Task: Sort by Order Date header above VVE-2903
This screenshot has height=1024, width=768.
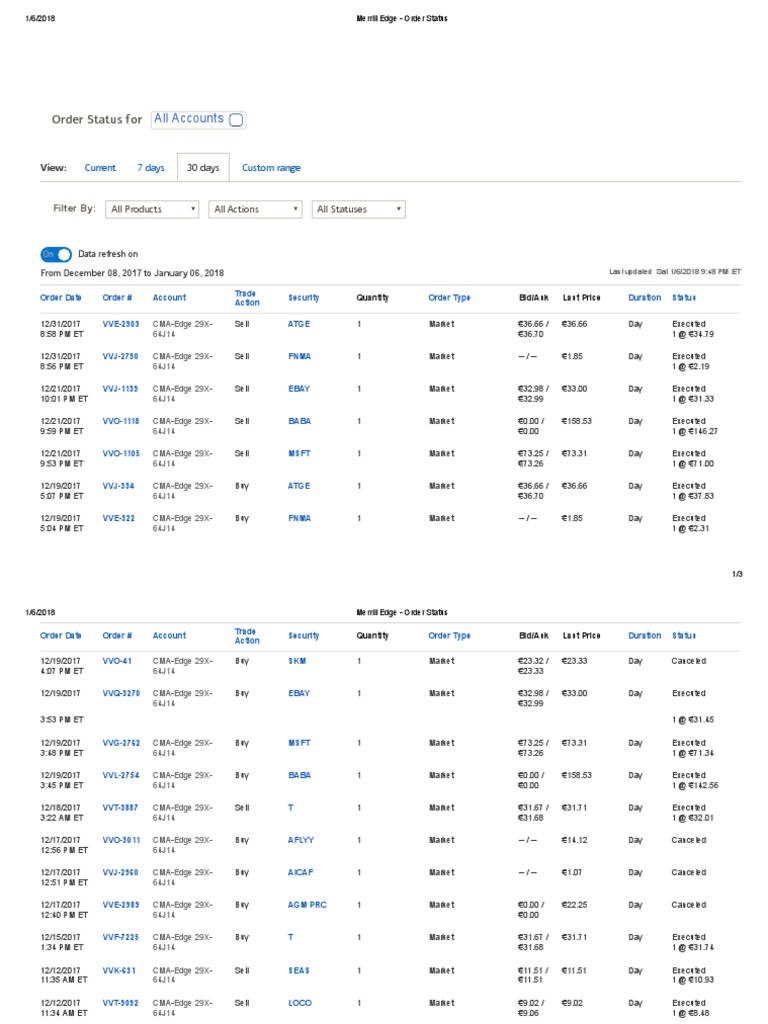Action: coord(61,298)
